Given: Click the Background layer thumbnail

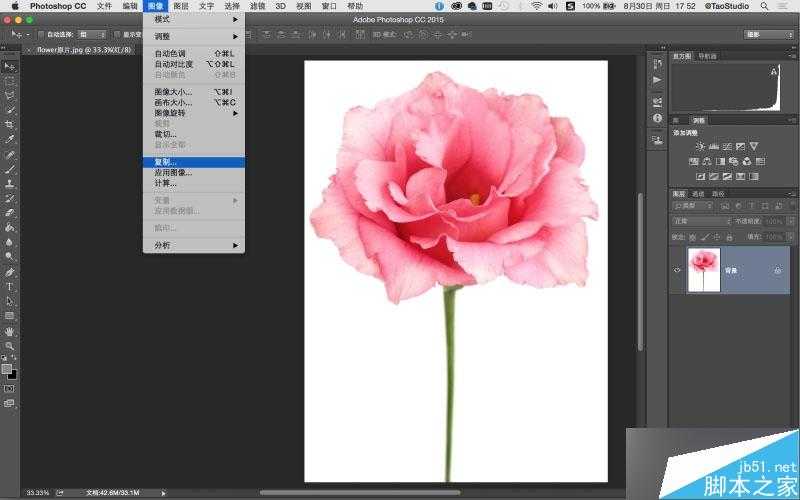Looking at the screenshot, I should click(x=704, y=271).
